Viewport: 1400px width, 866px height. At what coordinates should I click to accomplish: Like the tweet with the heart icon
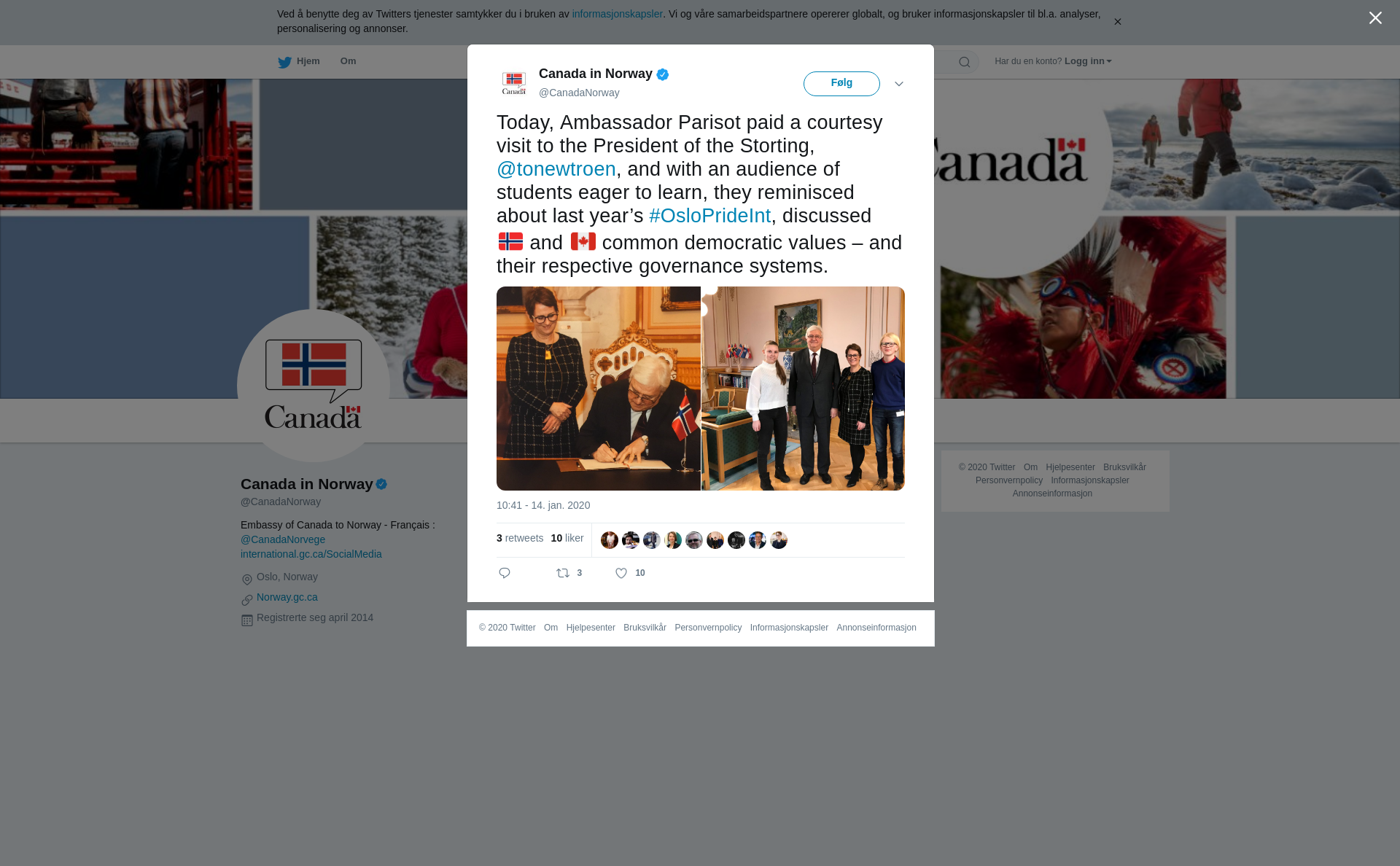[x=621, y=573]
